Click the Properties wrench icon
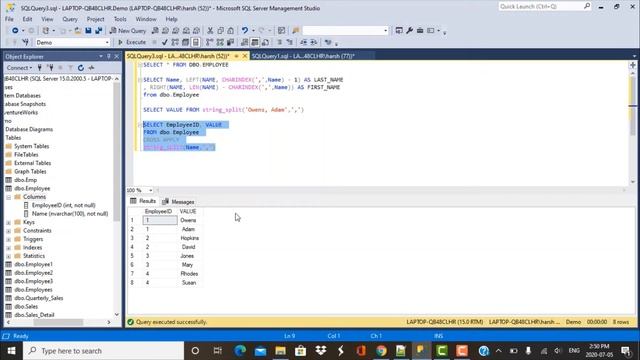640x360 pixels. [x=409, y=31]
